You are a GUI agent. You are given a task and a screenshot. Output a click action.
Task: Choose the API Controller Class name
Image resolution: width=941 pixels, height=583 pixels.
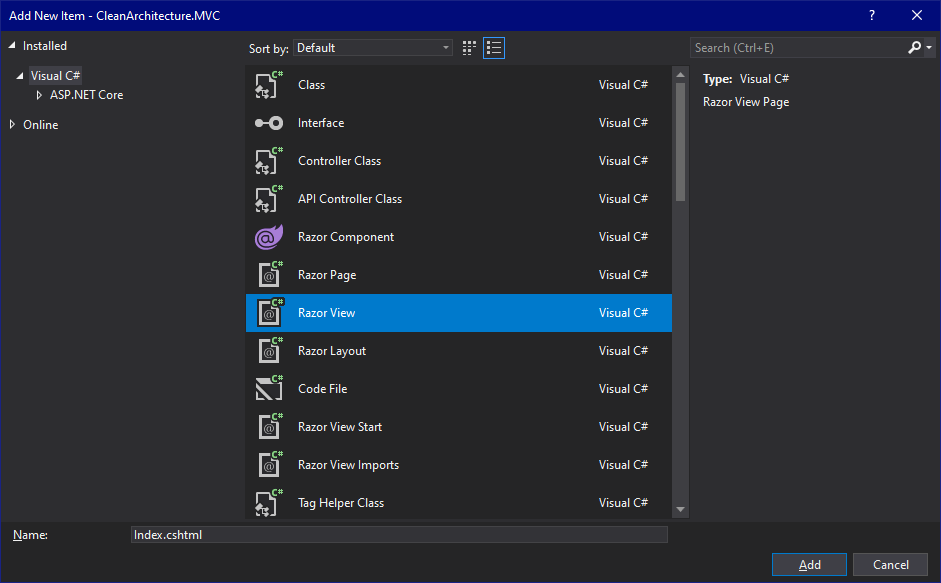point(350,199)
